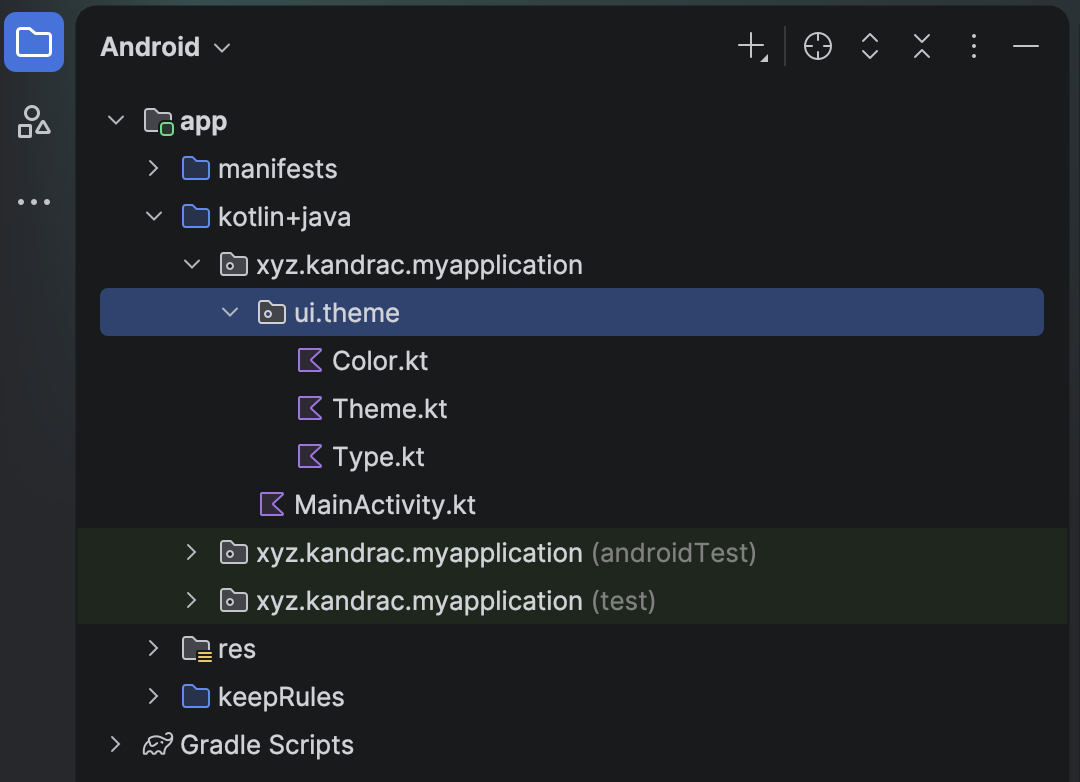Collapse the ui.theme package

pyautogui.click(x=229, y=312)
